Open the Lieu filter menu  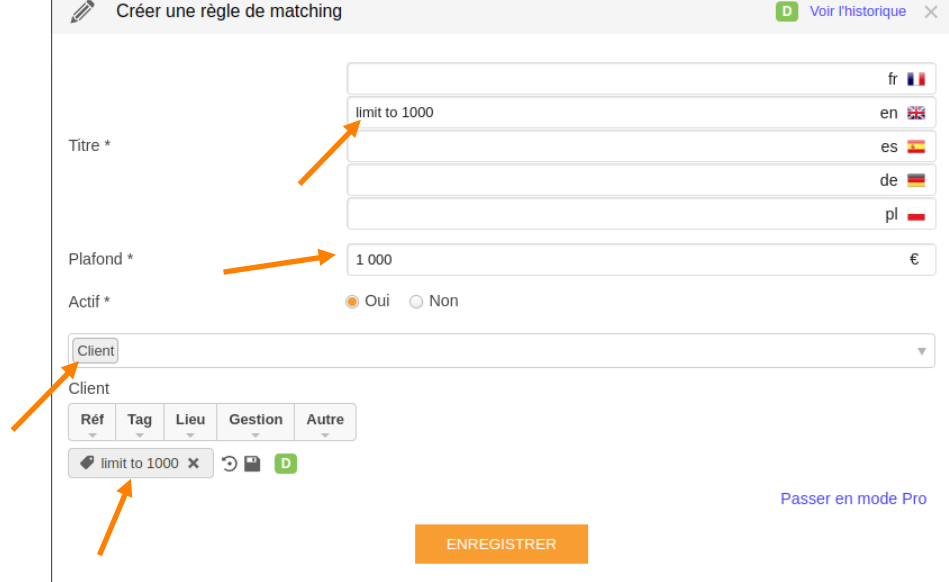(190, 422)
